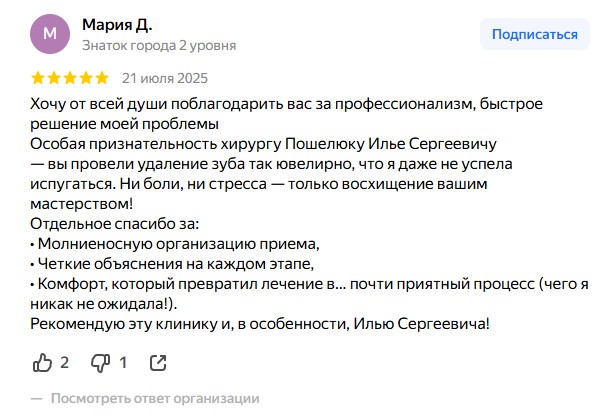Image resolution: width=605 pixels, height=418 pixels.
Task: Click the like count number 2
Action: point(64,362)
